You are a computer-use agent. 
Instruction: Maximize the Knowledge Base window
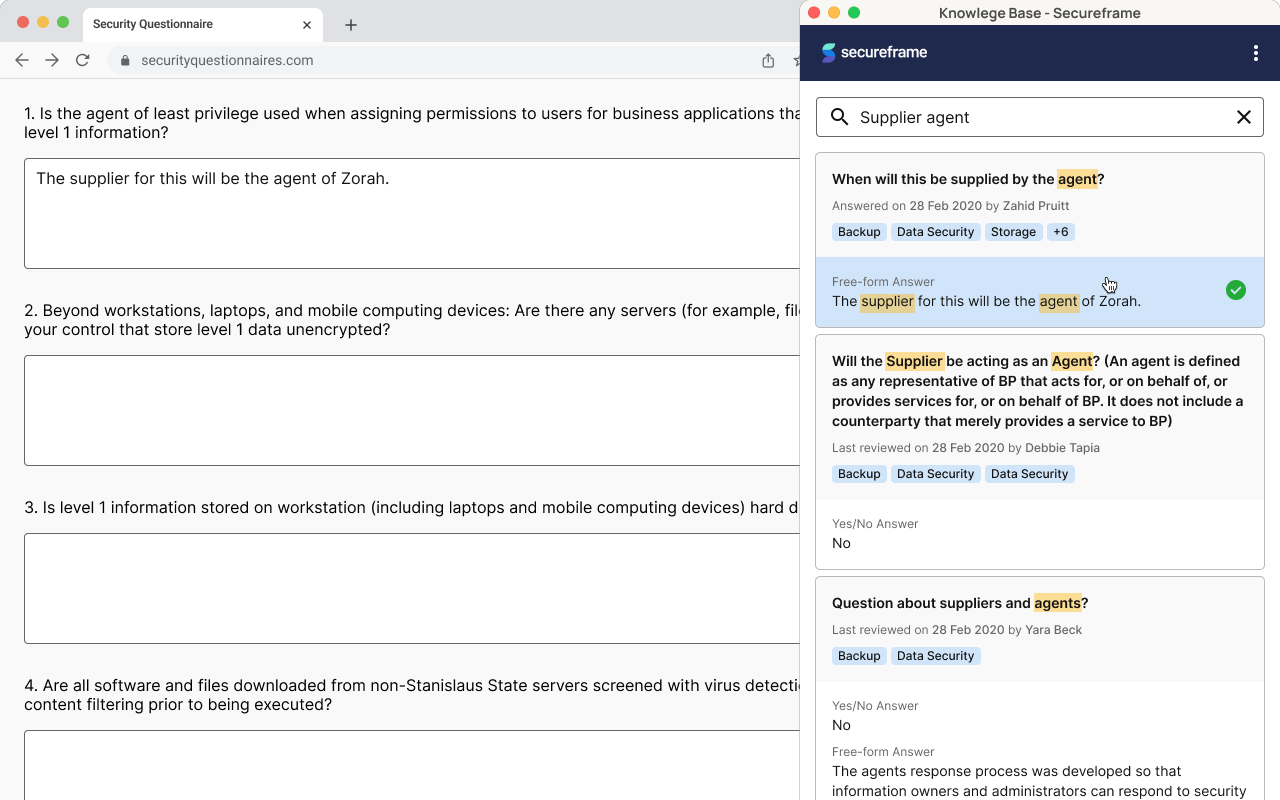click(854, 13)
